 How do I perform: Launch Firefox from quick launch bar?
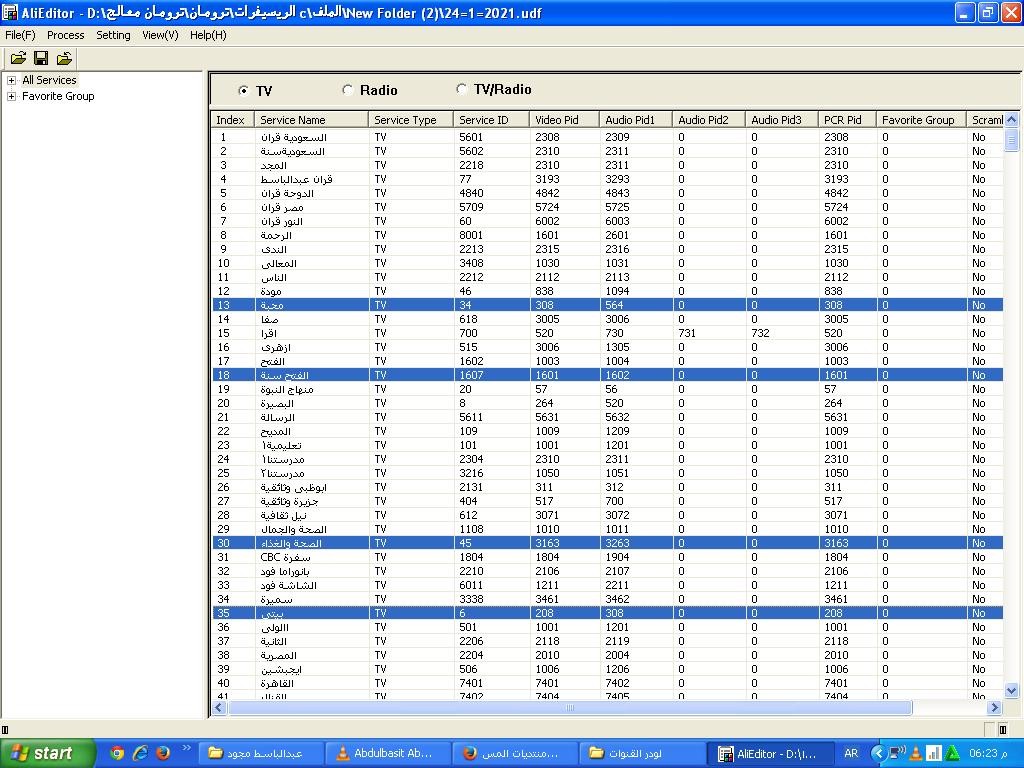pyautogui.click(x=162, y=753)
